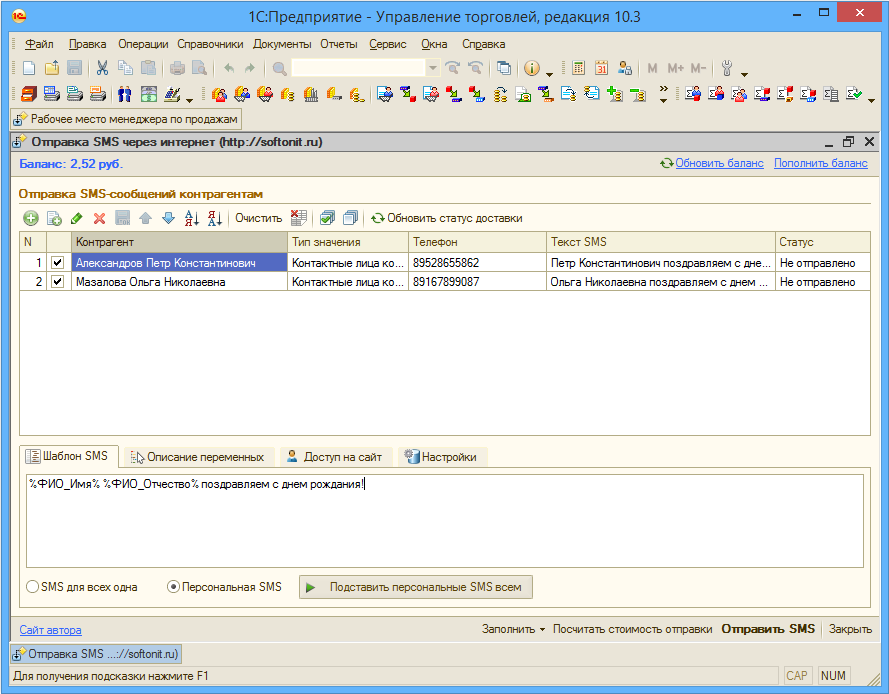This screenshot has width=889, height=694.
Task: Click the Cut scissors icon
Action: tap(102, 69)
